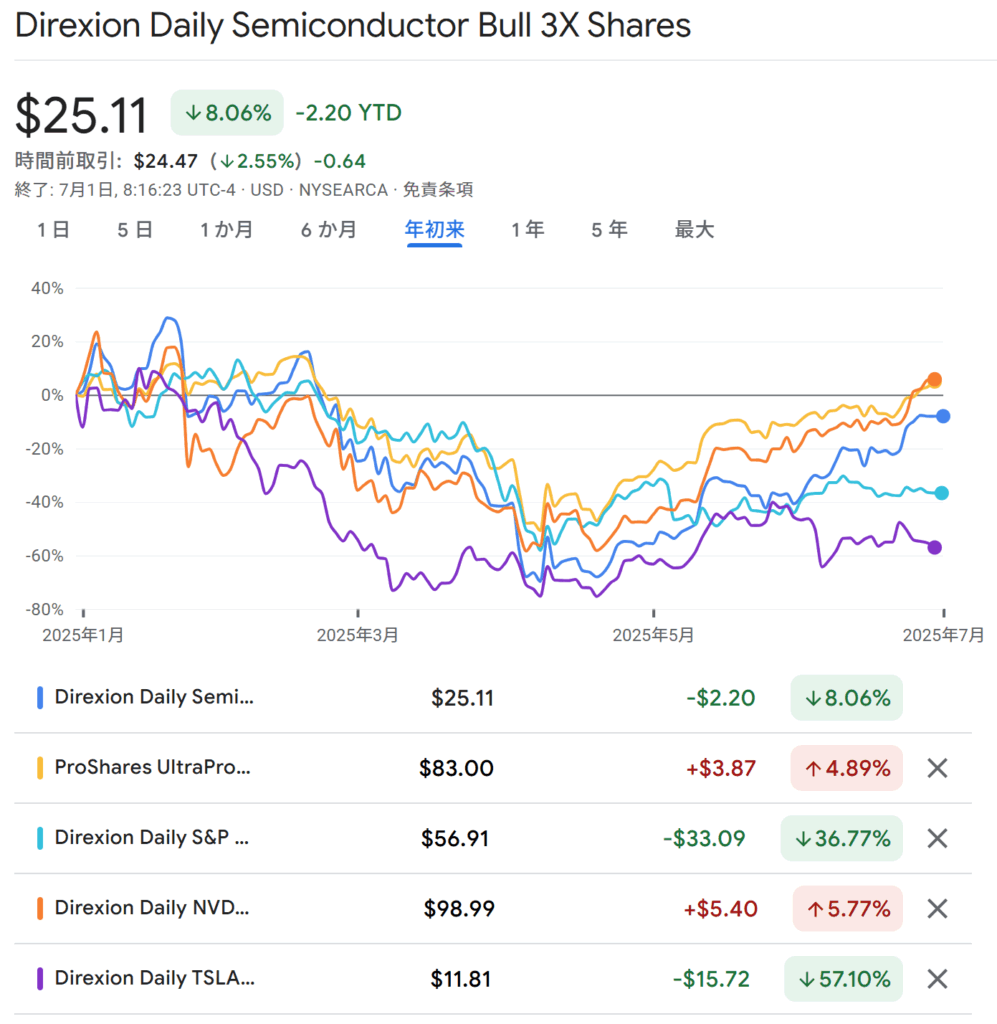Click the purple swatch beside Direxion Daily TSLA
Image resolution: width=997 pixels, height=1024 pixels.
click(40, 978)
